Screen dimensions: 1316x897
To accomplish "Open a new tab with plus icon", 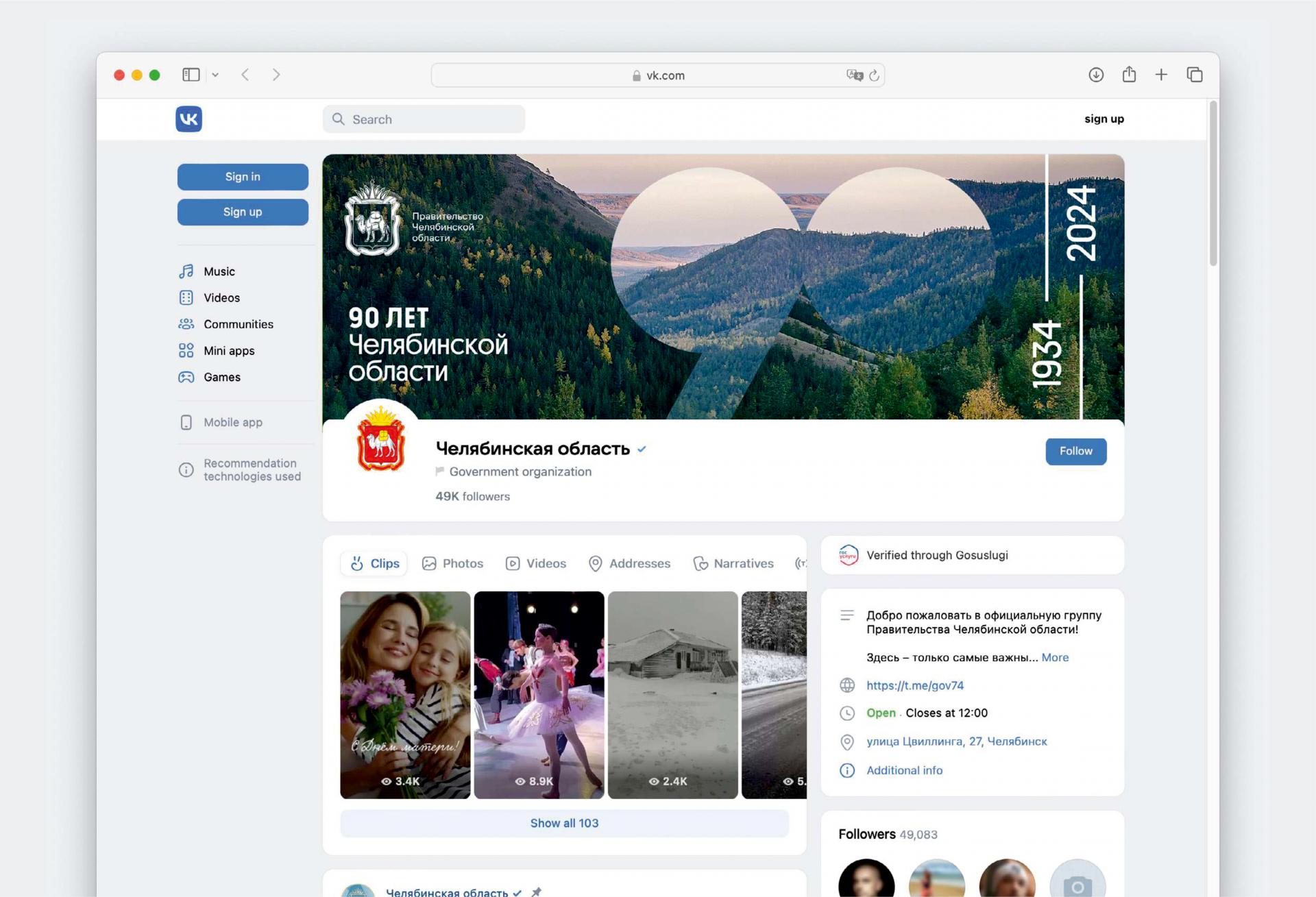I will (1161, 75).
